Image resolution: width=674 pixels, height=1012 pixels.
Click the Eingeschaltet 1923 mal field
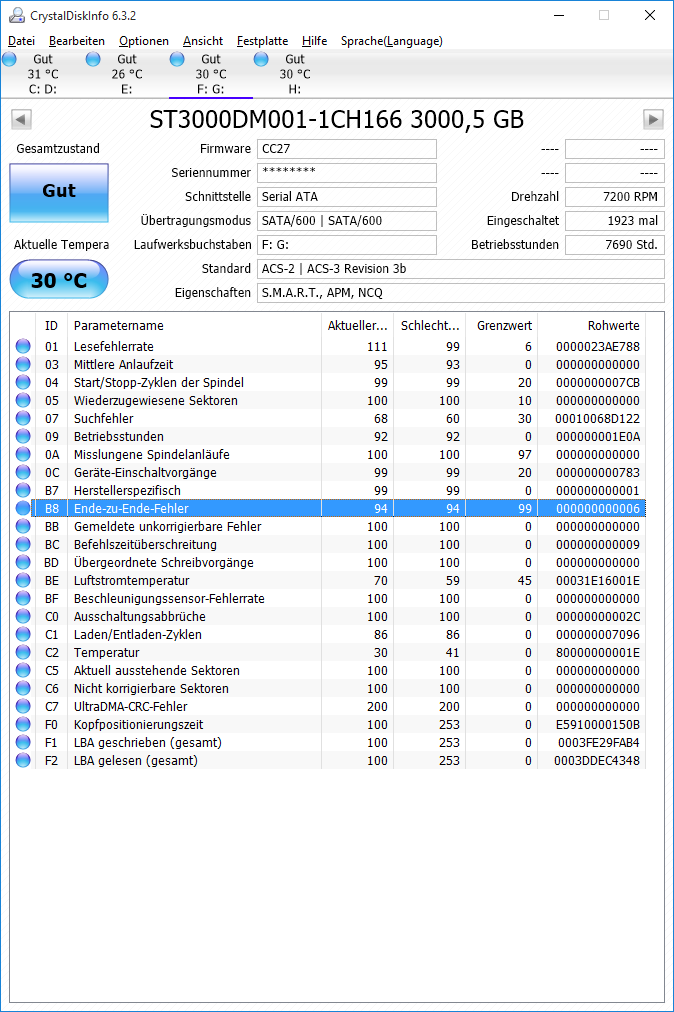coord(615,221)
